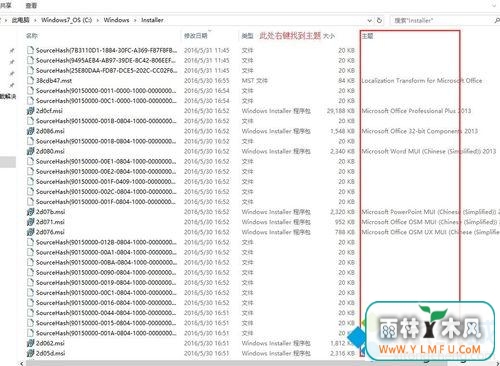The width and height of the screenshot is (500, 366).
Task: Click the Installer breadcrumb segment
Action: click(152, 20)
